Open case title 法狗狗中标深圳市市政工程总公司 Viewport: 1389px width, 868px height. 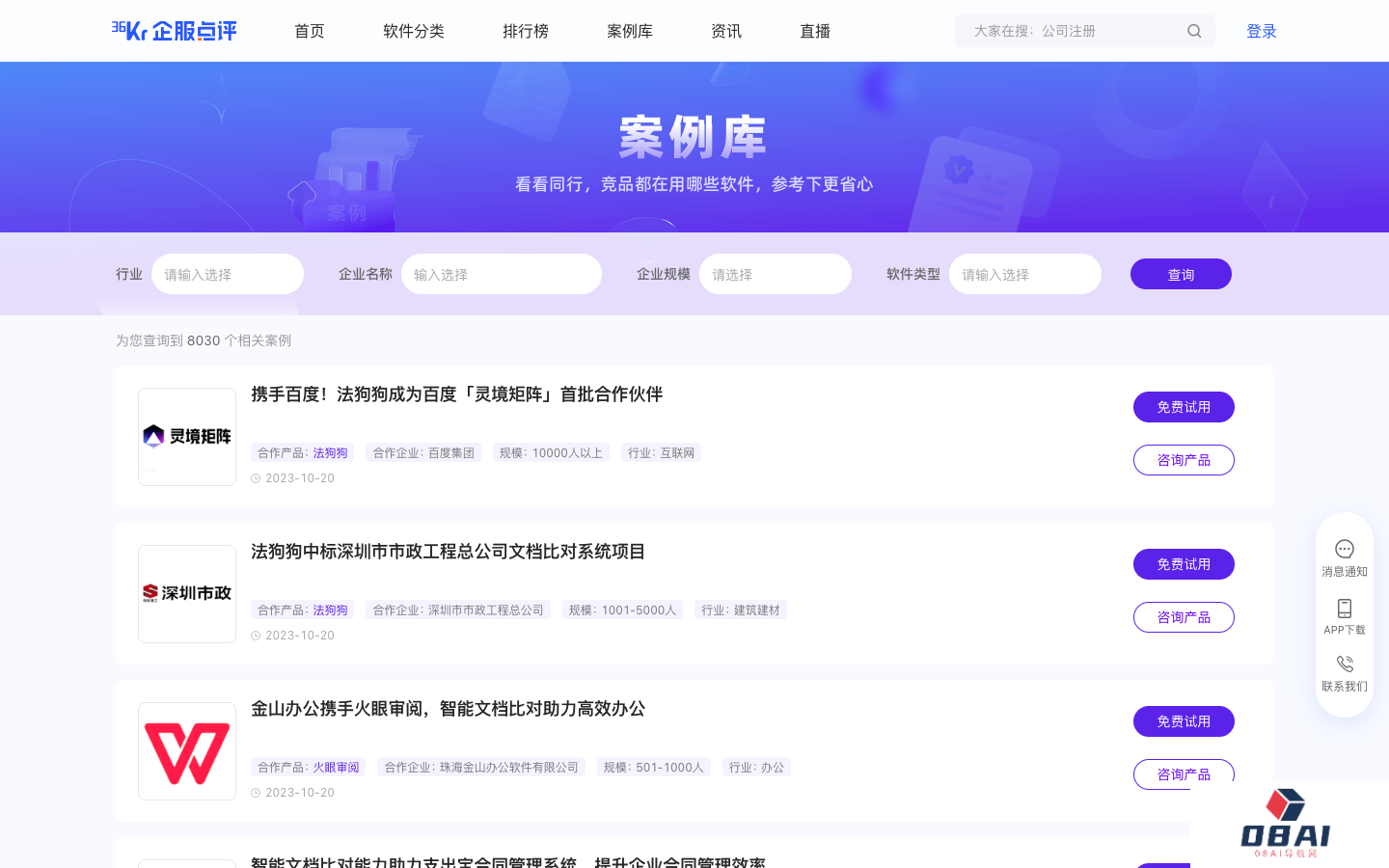coord(448,552)
